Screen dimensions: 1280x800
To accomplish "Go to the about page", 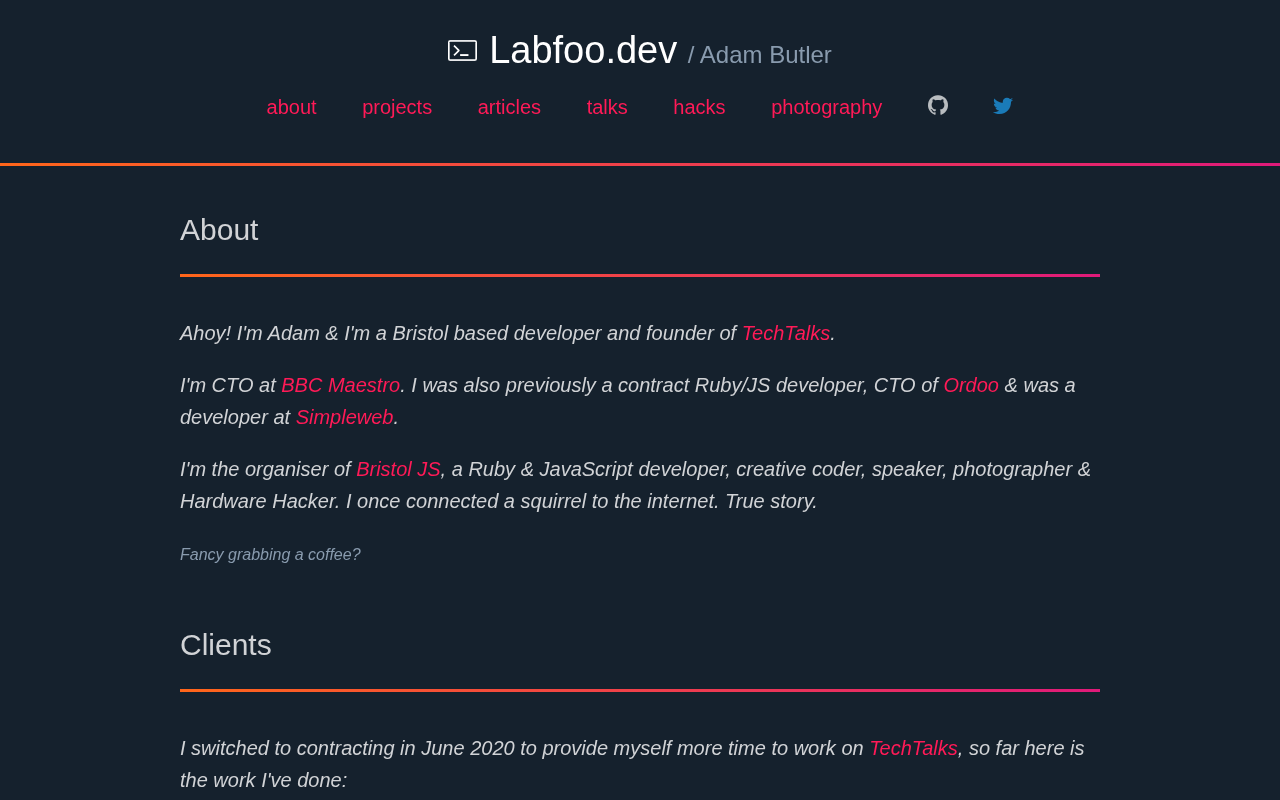I will [x=291, y=107].
